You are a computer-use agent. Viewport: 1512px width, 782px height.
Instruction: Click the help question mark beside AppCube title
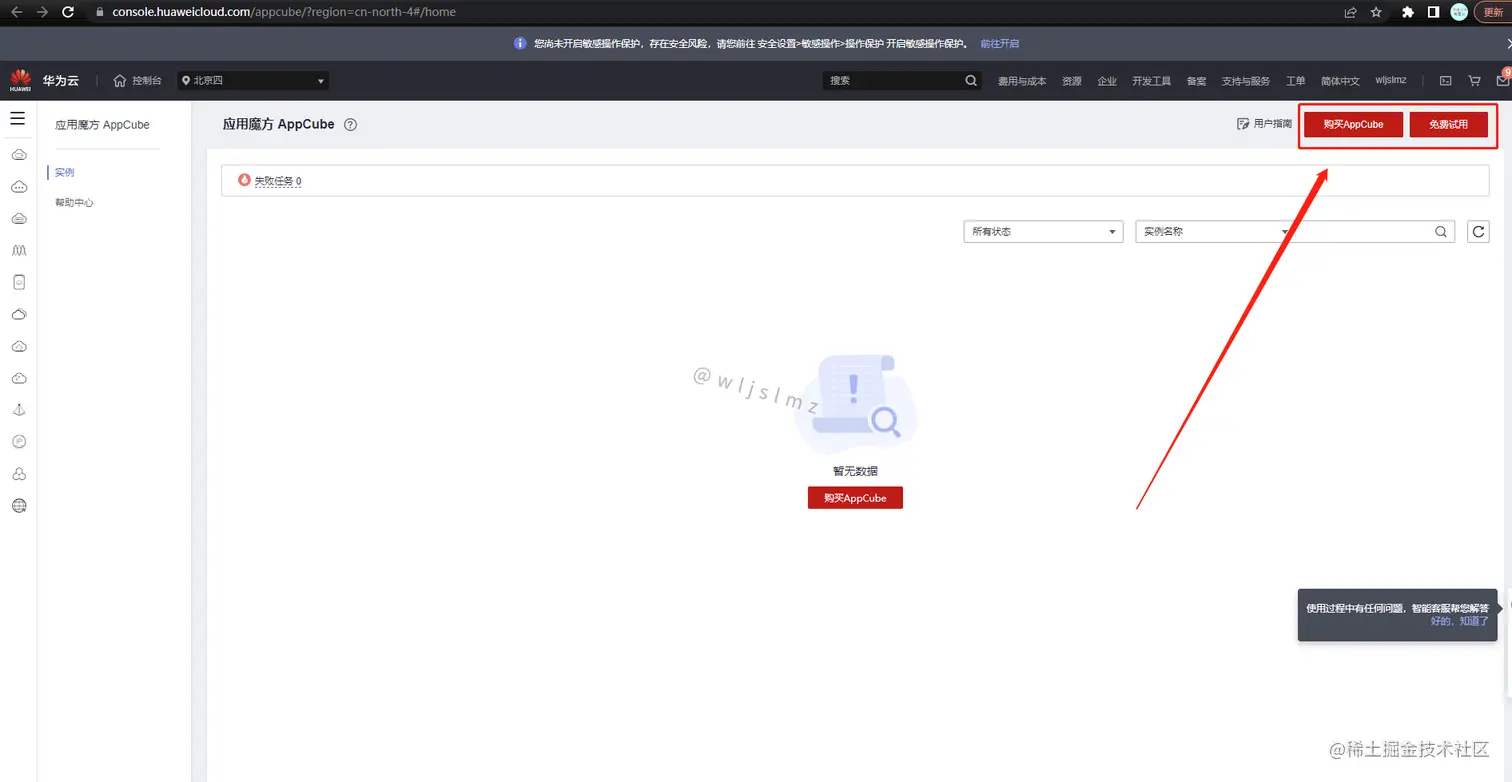(x=350, y=125)
